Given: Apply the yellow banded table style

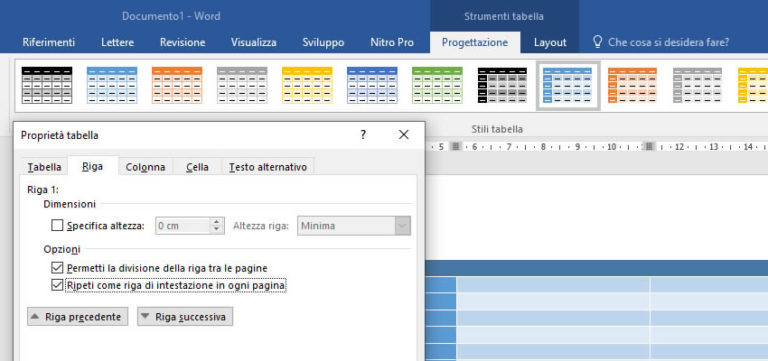Looking at the screenshot, I should pos(307,85).
